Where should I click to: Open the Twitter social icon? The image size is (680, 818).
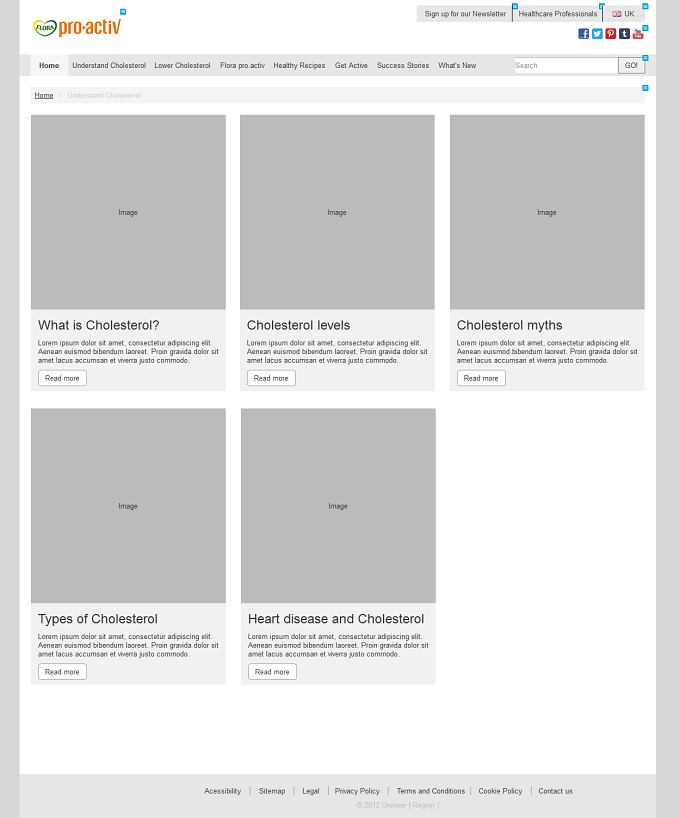597,34
